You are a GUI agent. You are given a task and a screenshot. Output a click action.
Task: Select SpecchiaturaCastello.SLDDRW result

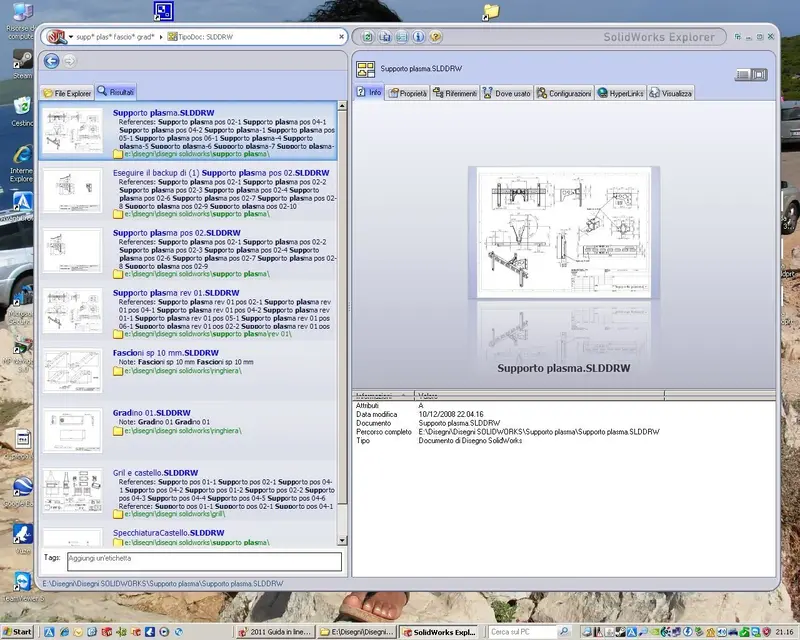[x=188, y=536]
